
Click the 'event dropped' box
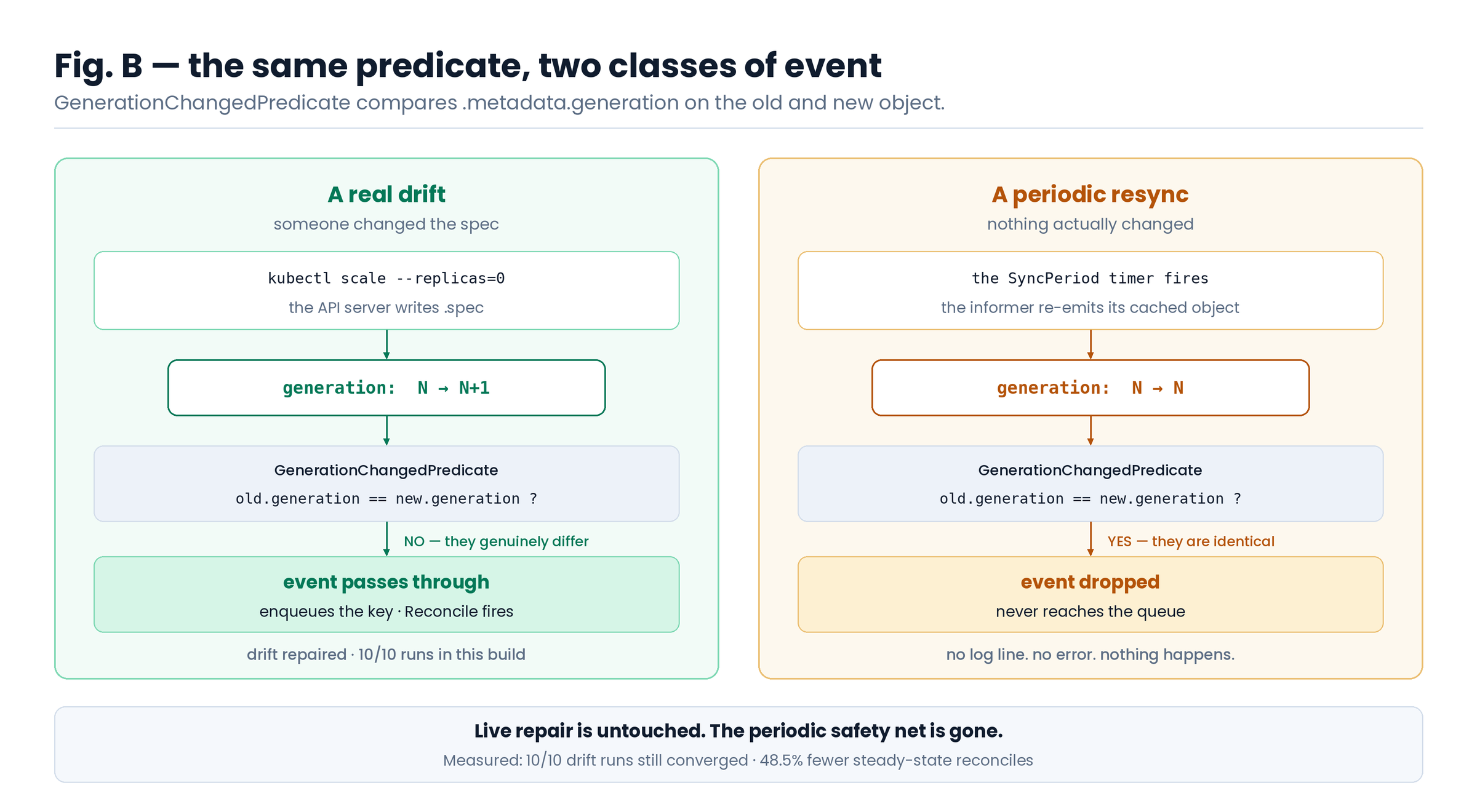(1091, 594)
